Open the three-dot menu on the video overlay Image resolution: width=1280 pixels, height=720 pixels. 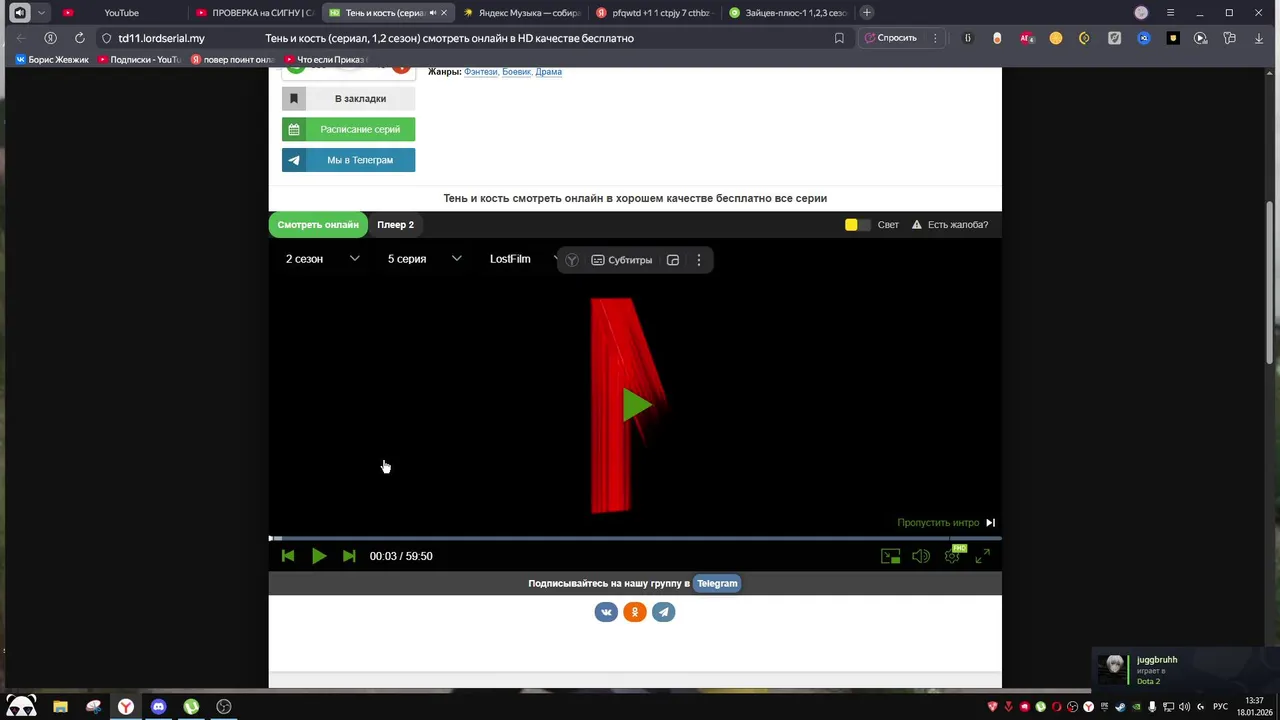[x=699, y=260]
